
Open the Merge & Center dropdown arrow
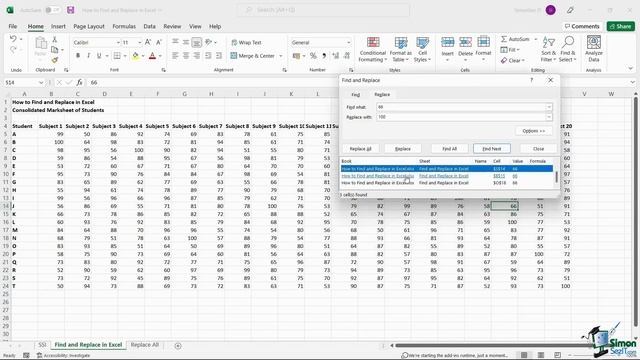coord(281,56)
